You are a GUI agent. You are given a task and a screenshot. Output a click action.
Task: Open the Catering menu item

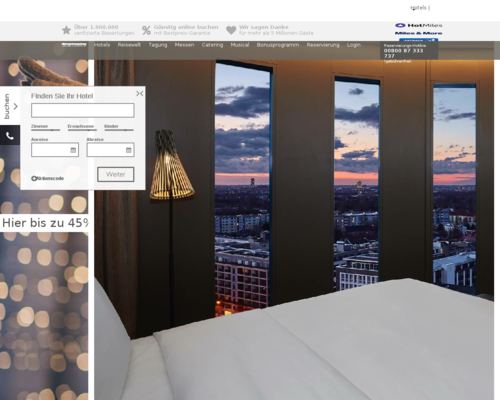pos(212,45)
